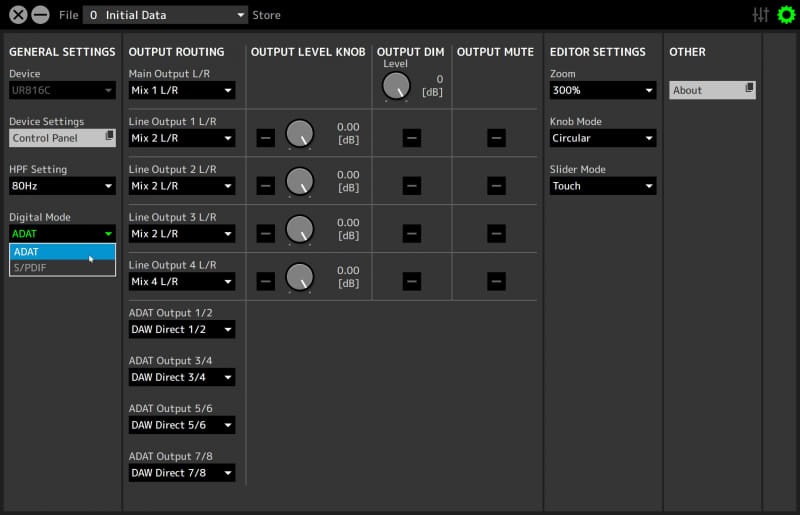Select S/PDIF from Digital Mode list
Image resolution: width=800 pixels, height=515 pixels.
[x=62, y=268]
